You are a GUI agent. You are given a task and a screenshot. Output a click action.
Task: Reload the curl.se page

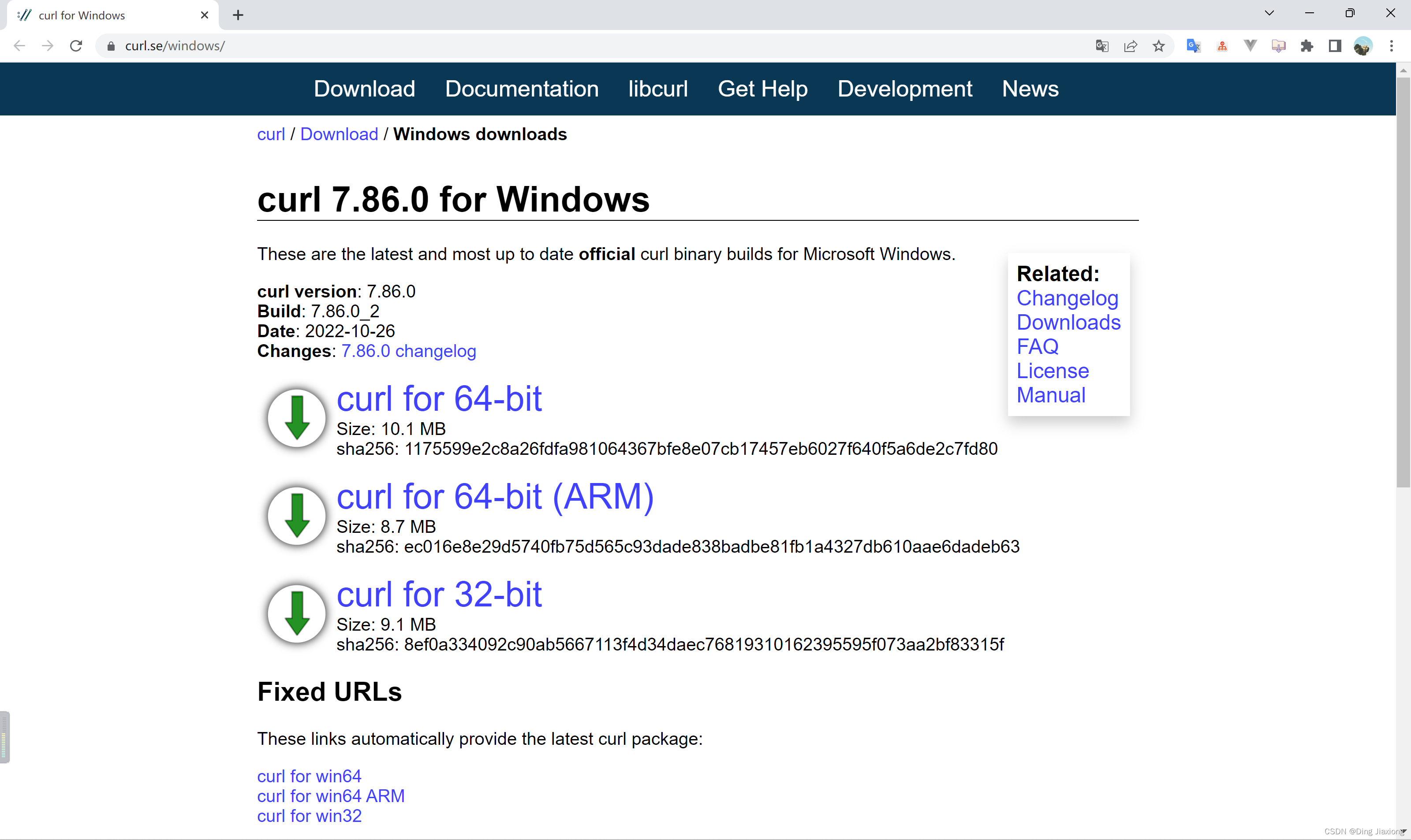coord(76,46)
